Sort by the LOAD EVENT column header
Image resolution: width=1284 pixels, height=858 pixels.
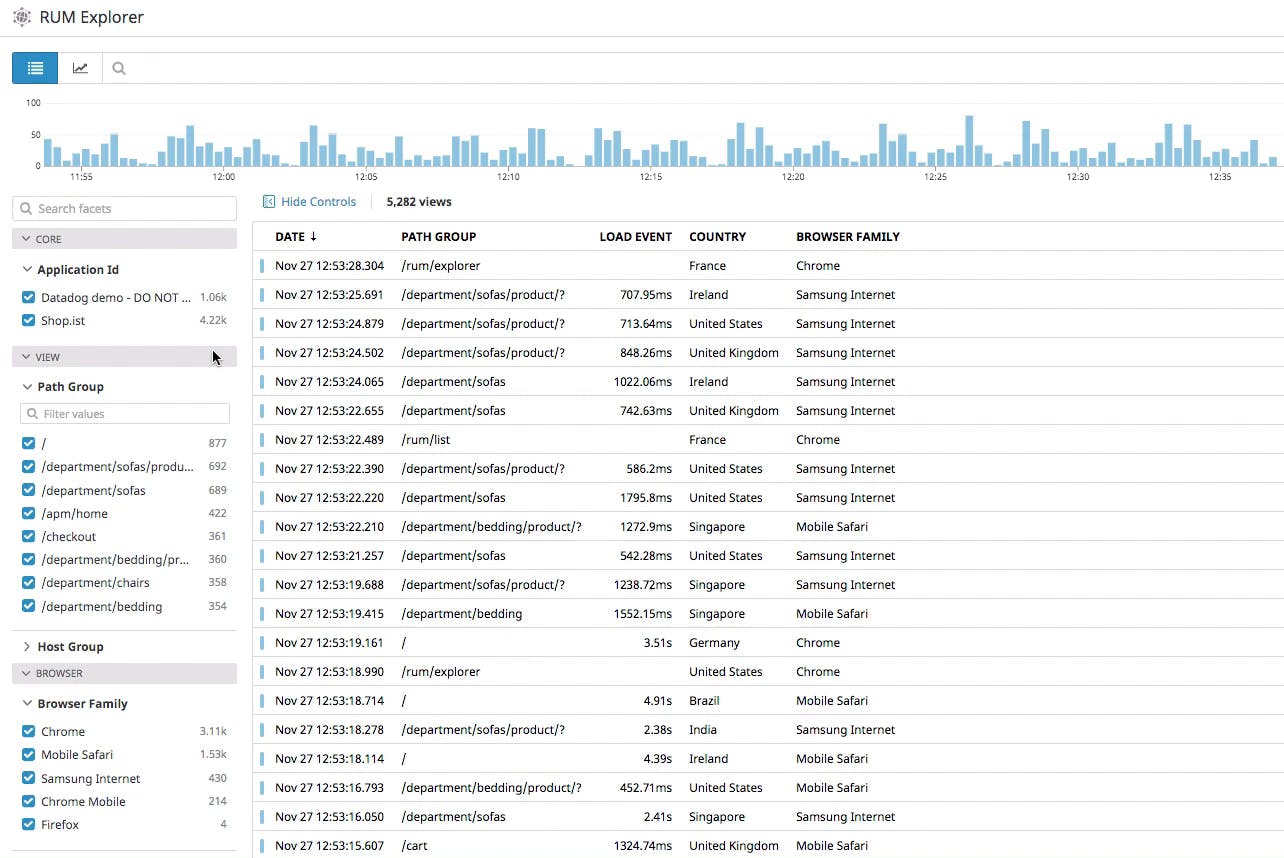635,237
